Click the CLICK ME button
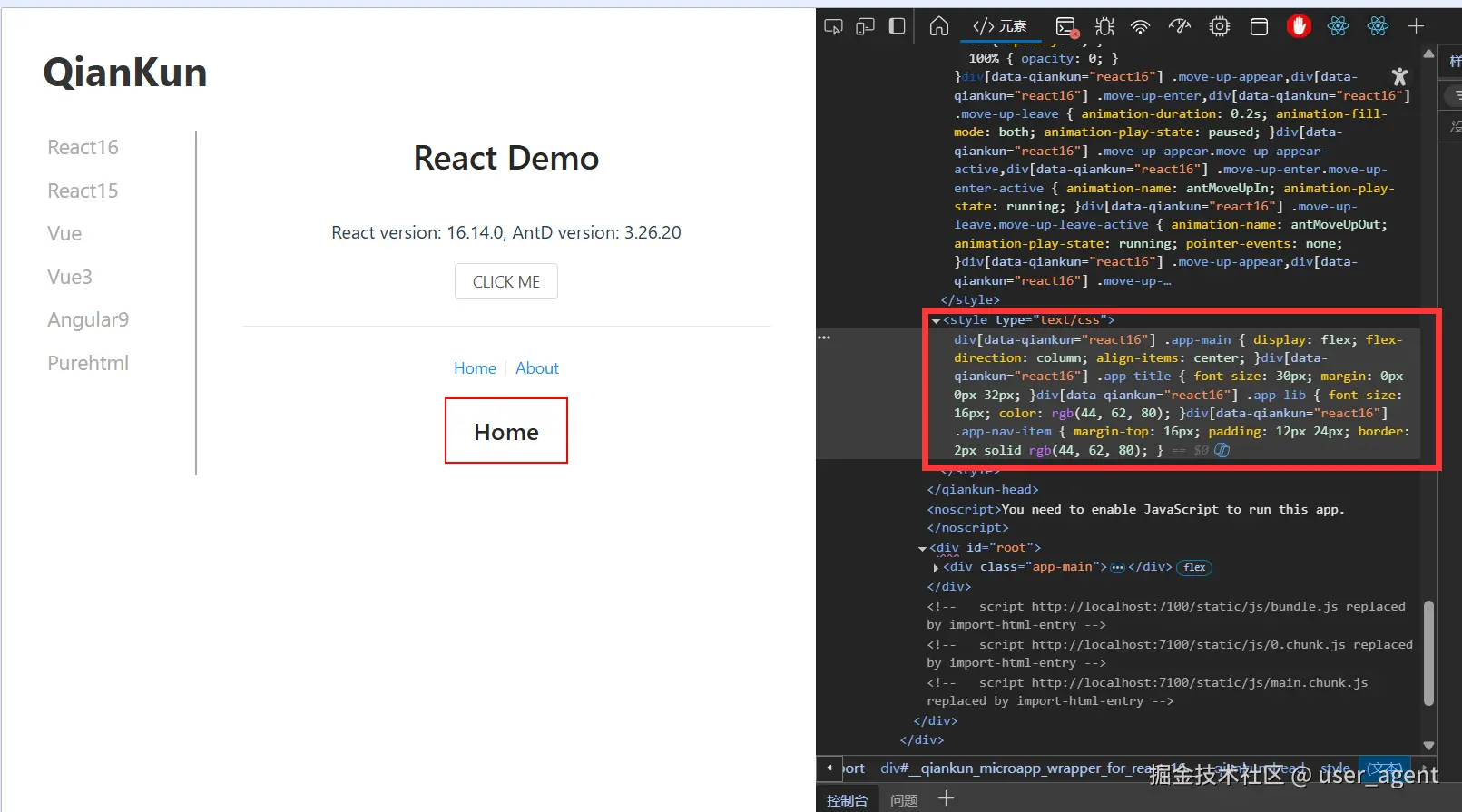 [506, 281]
